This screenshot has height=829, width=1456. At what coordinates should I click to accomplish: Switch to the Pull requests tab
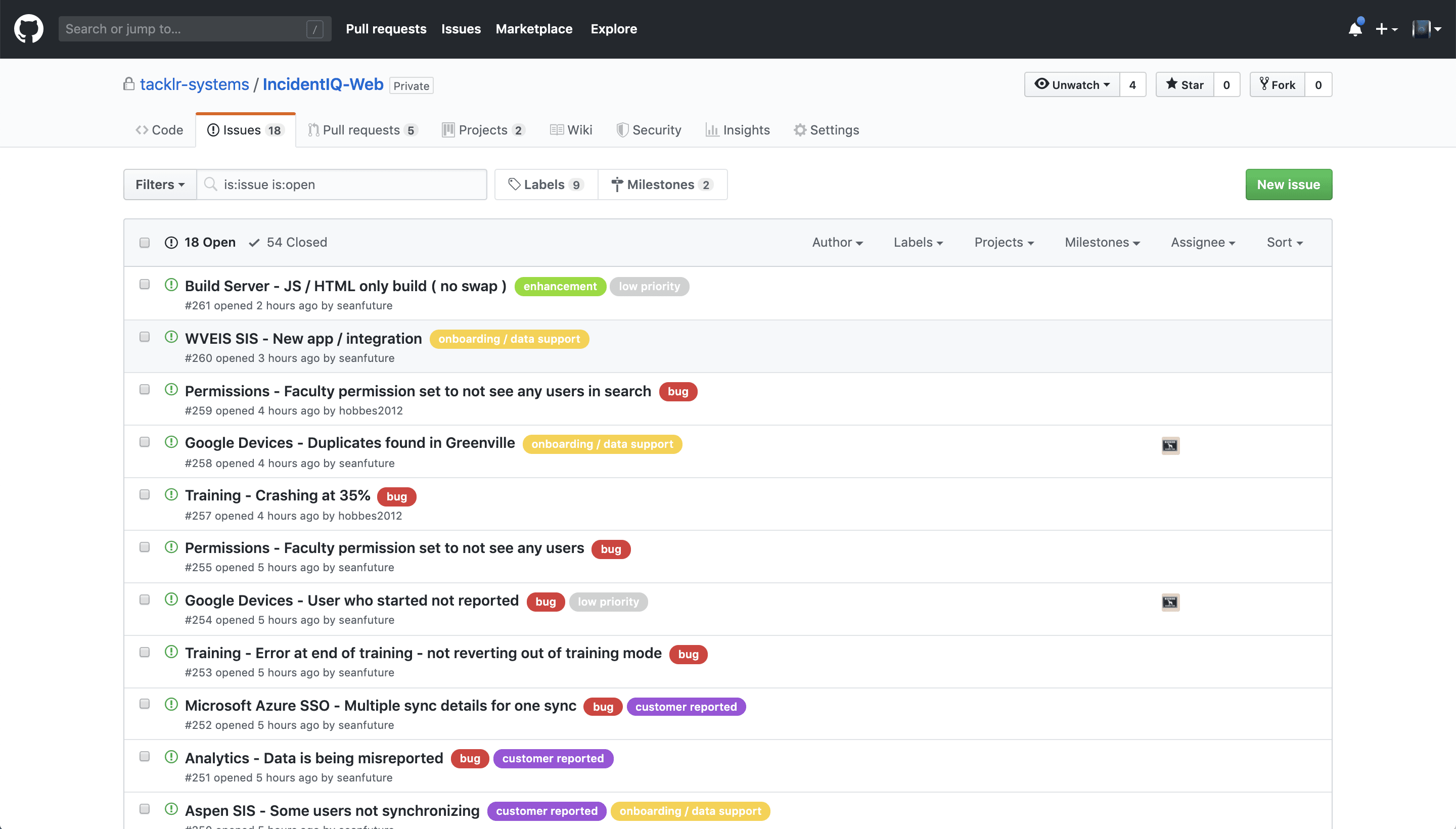pos(362,129)
